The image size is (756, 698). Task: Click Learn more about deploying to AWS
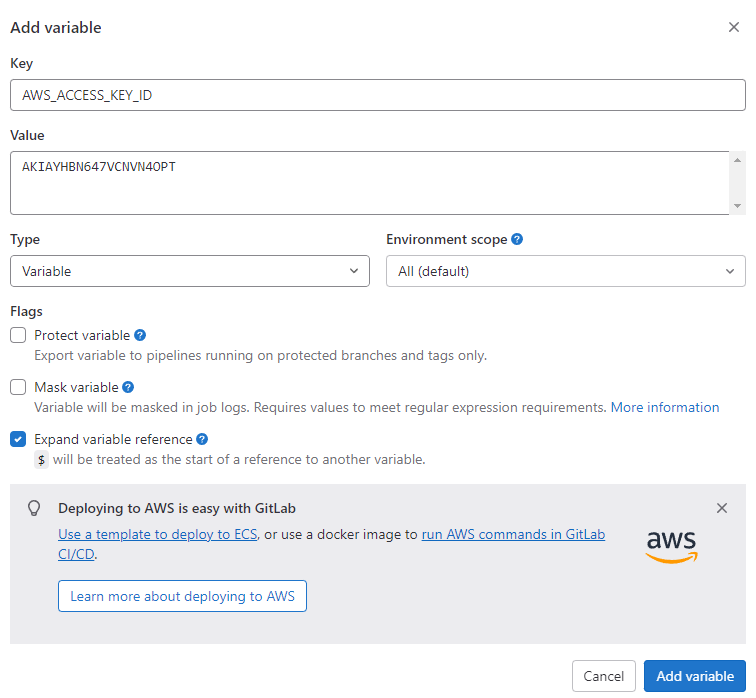coord(182,596)
